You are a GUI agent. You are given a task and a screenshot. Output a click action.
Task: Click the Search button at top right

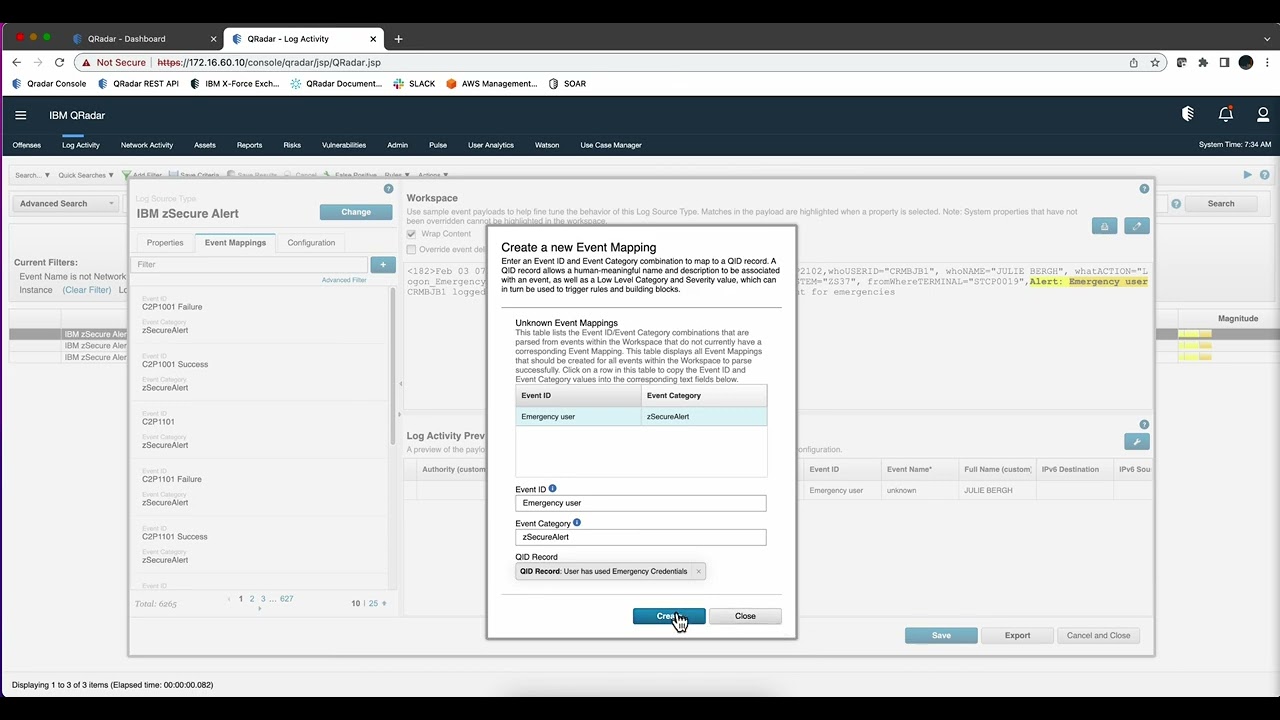pyautogui.click(x=1221, y=203)
